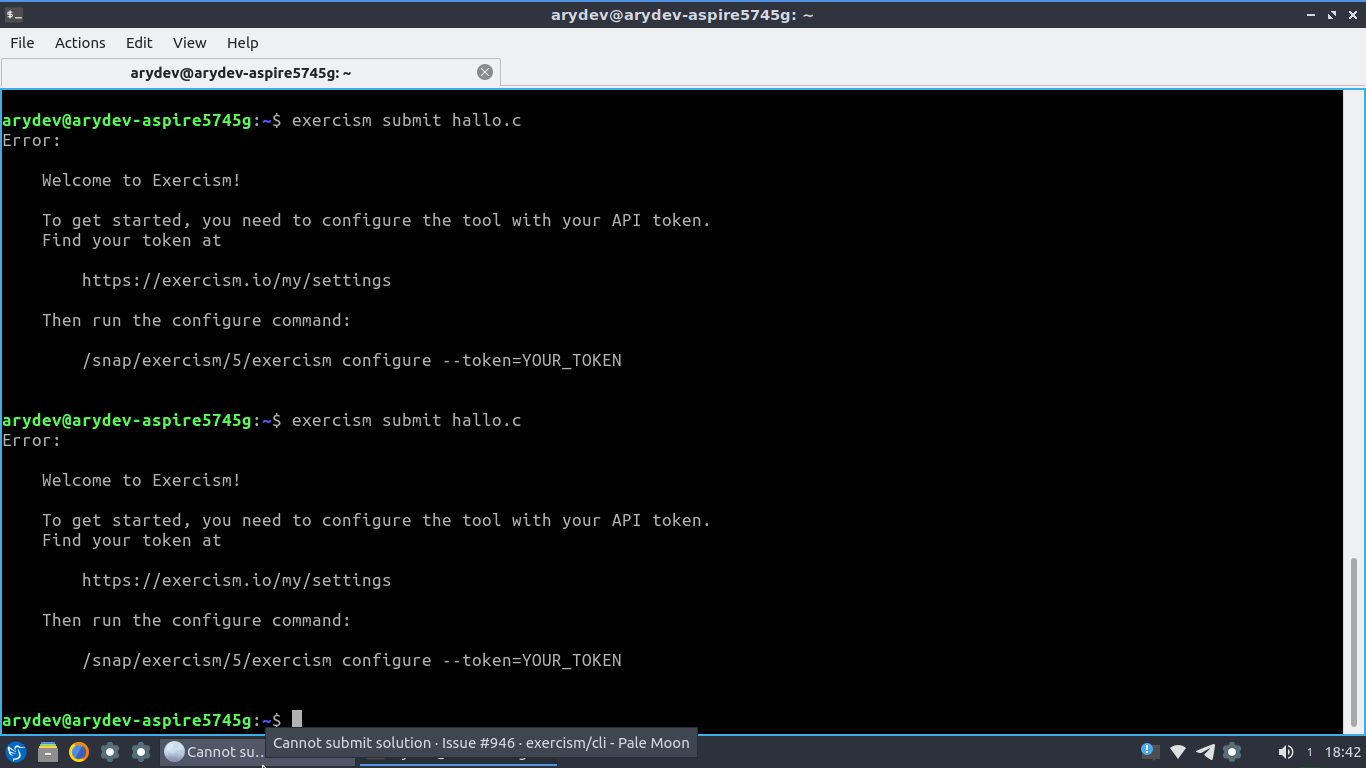This screenshot has width=1366, height=768.
Task: Open the 18:42 clock in the taskbar
Action: [1342, 752]
